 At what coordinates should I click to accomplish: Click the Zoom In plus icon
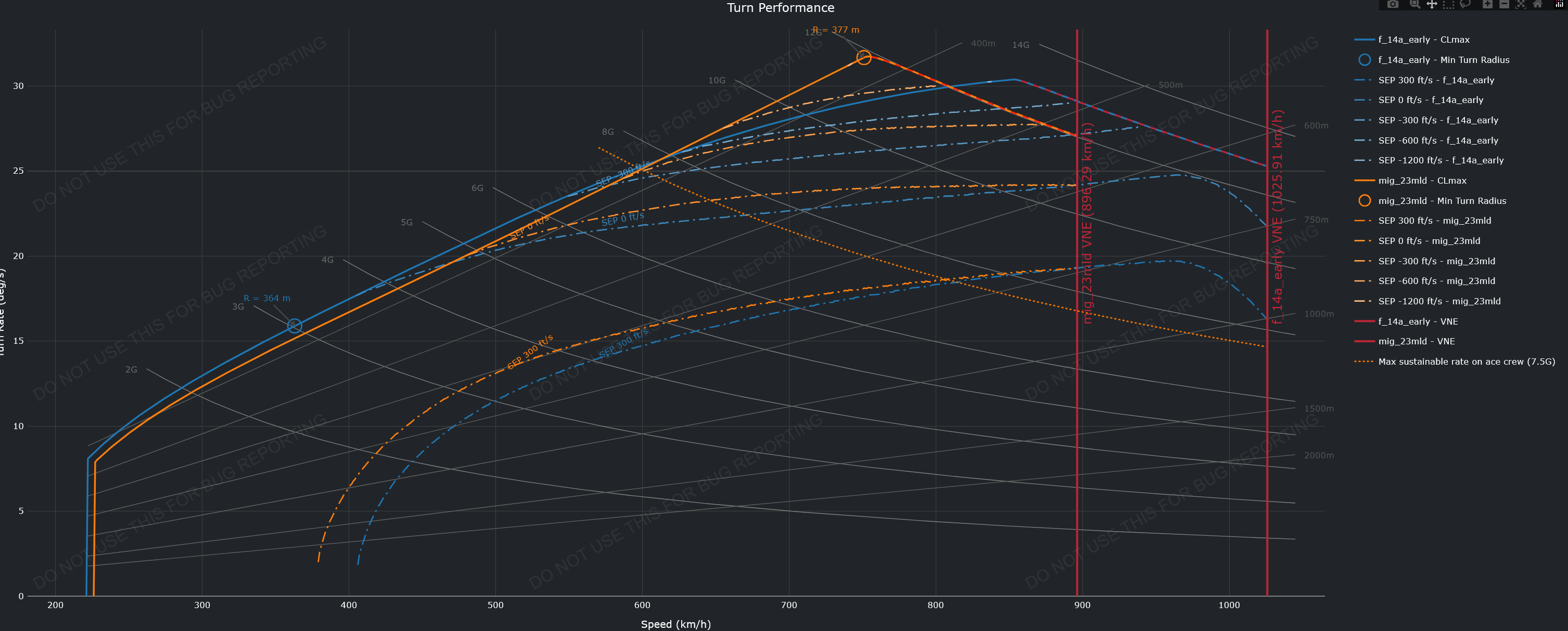1487,4
